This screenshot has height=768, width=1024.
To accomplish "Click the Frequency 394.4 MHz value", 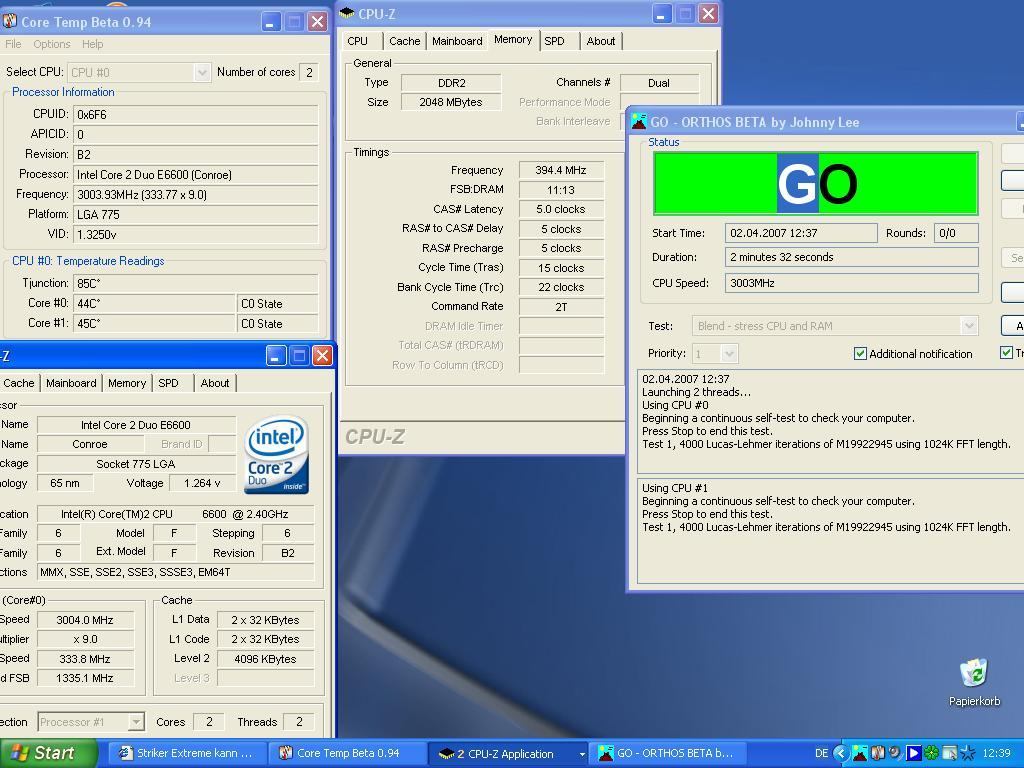I will [x=561, y=170].
